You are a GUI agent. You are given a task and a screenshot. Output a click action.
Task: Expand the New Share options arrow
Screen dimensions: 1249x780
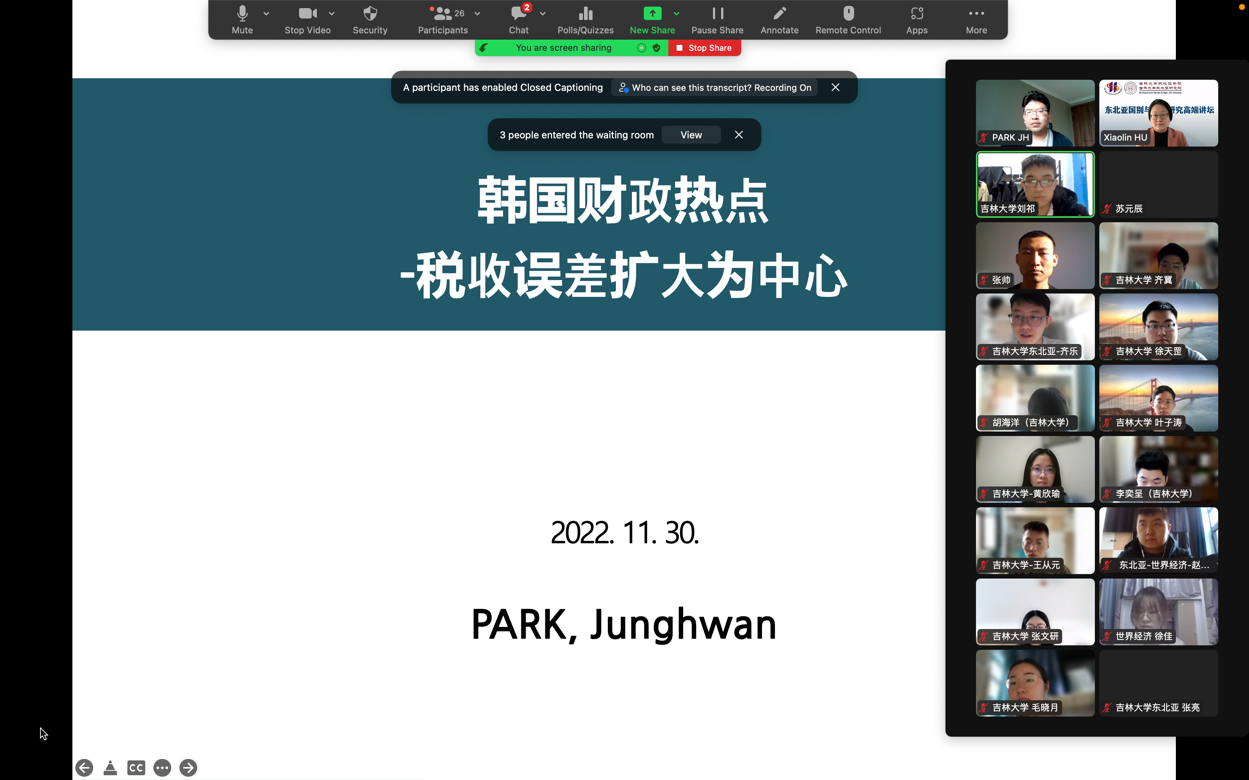coord(677,14)
